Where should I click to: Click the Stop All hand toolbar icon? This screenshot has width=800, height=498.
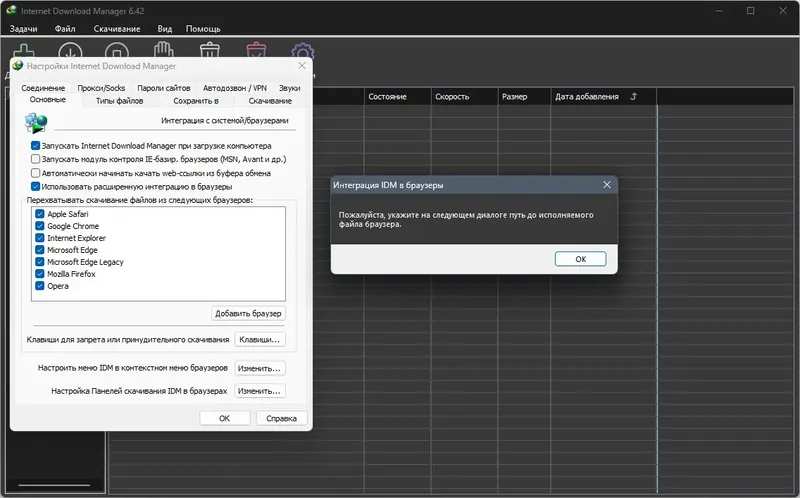(164, 50)
